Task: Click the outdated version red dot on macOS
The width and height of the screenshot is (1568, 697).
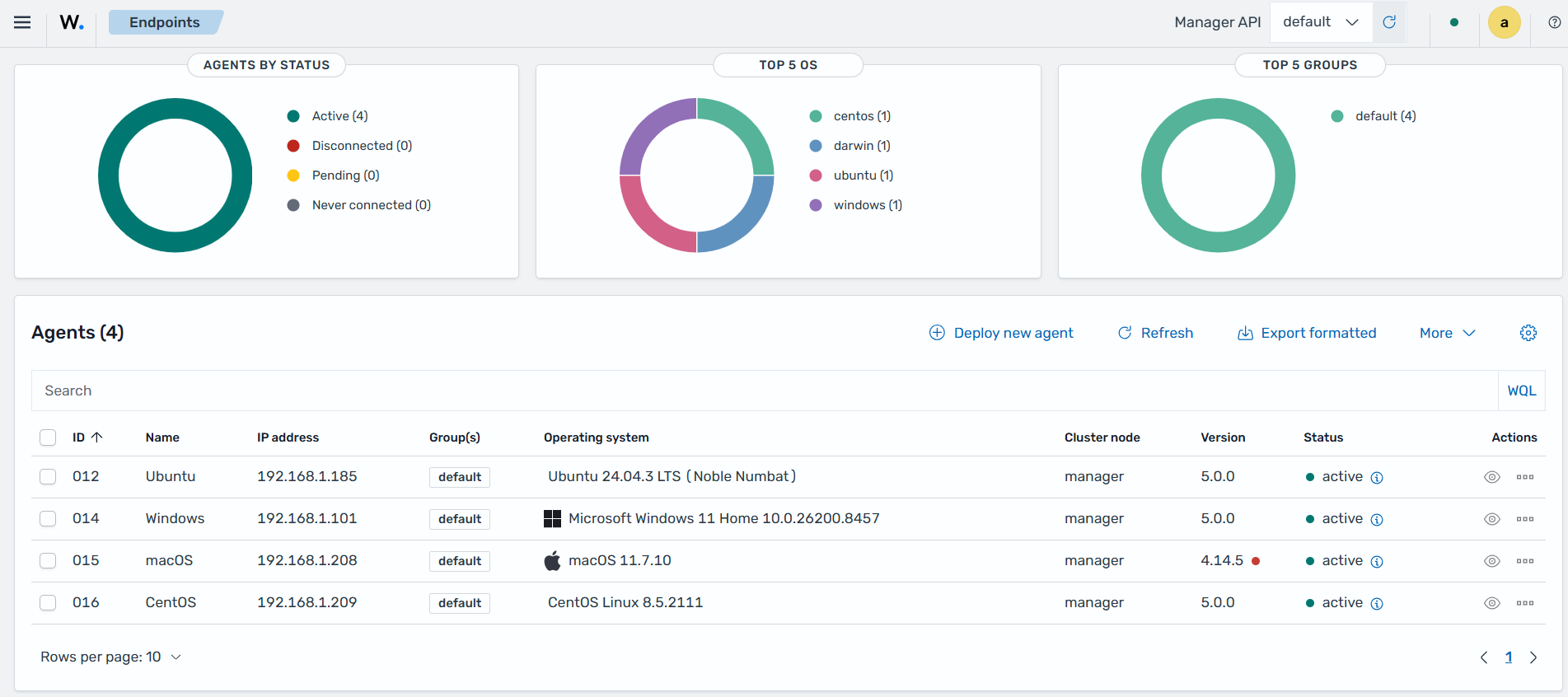Action: 1256,561
